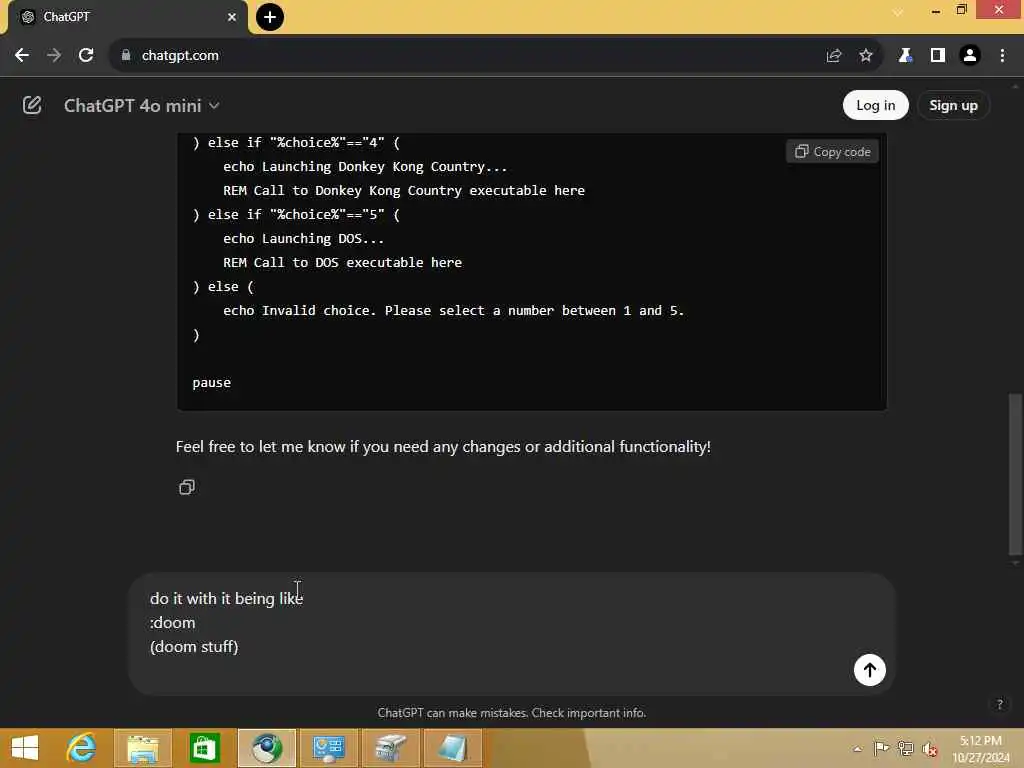Switch to the active browser taskbar icon

tap(266, 748)
